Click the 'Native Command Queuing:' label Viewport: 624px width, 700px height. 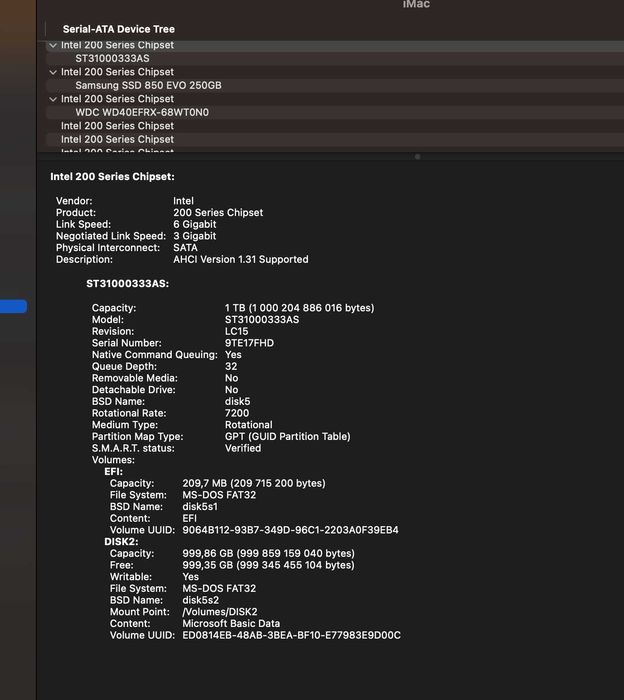click(x=155, y=354)
